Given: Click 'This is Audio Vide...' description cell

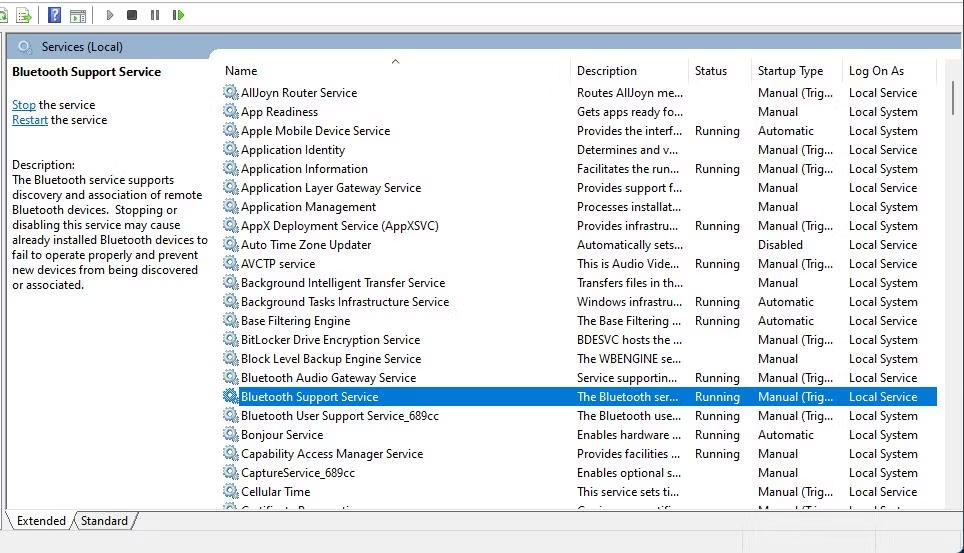Looking at the screenshot, I should [628, 263].
